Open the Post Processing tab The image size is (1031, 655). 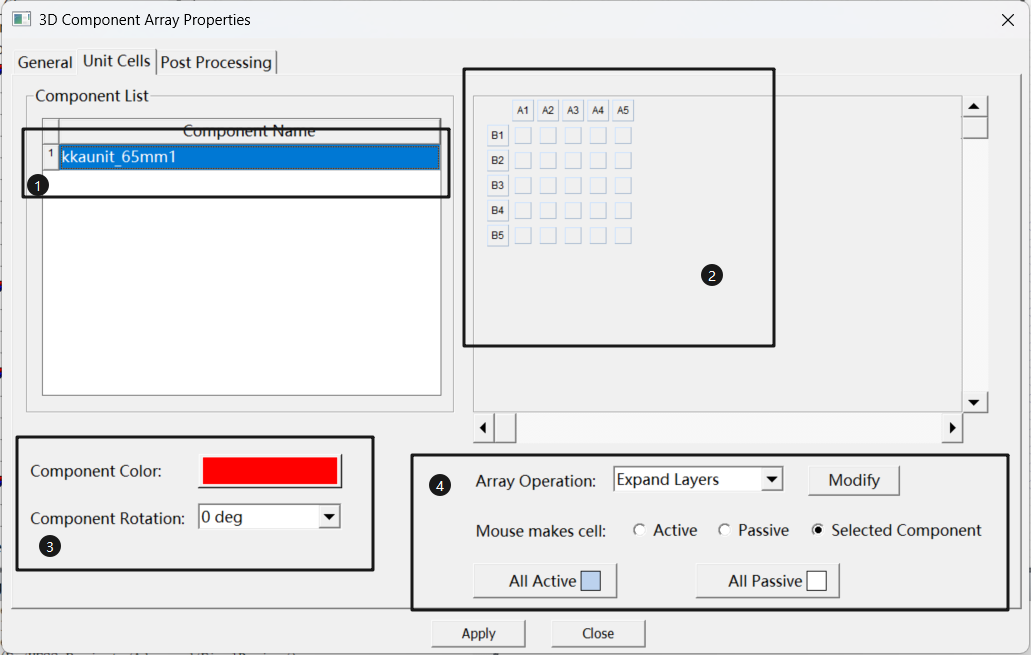pos(216,62)
